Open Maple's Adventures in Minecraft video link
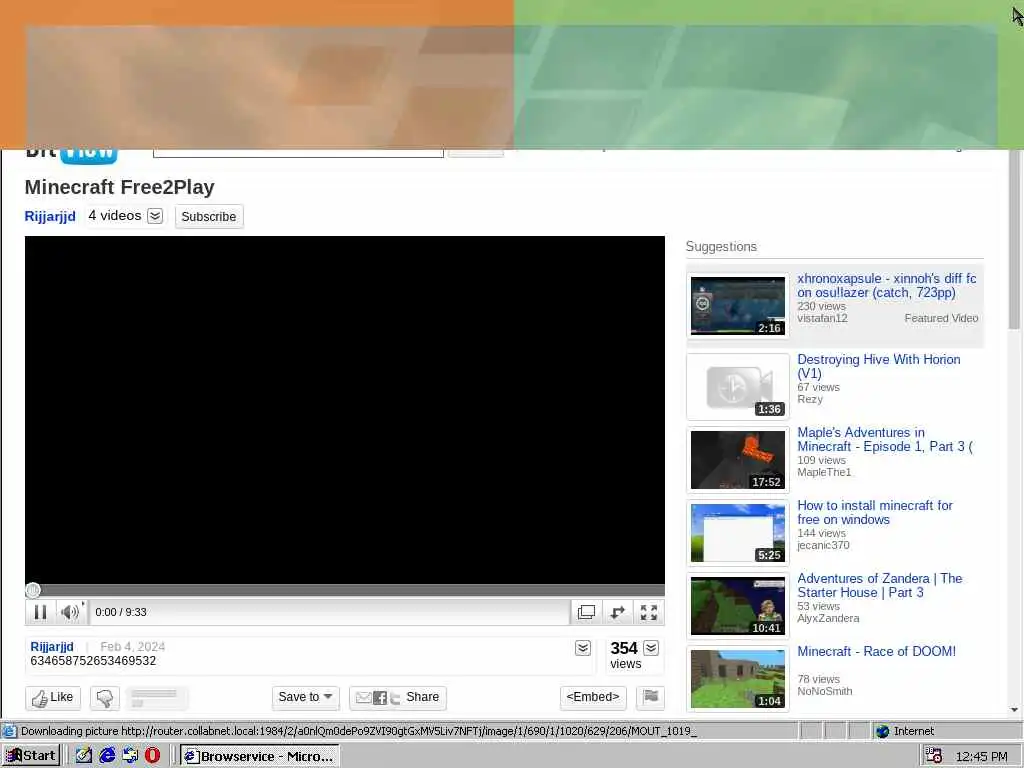 tap(885, 440)
